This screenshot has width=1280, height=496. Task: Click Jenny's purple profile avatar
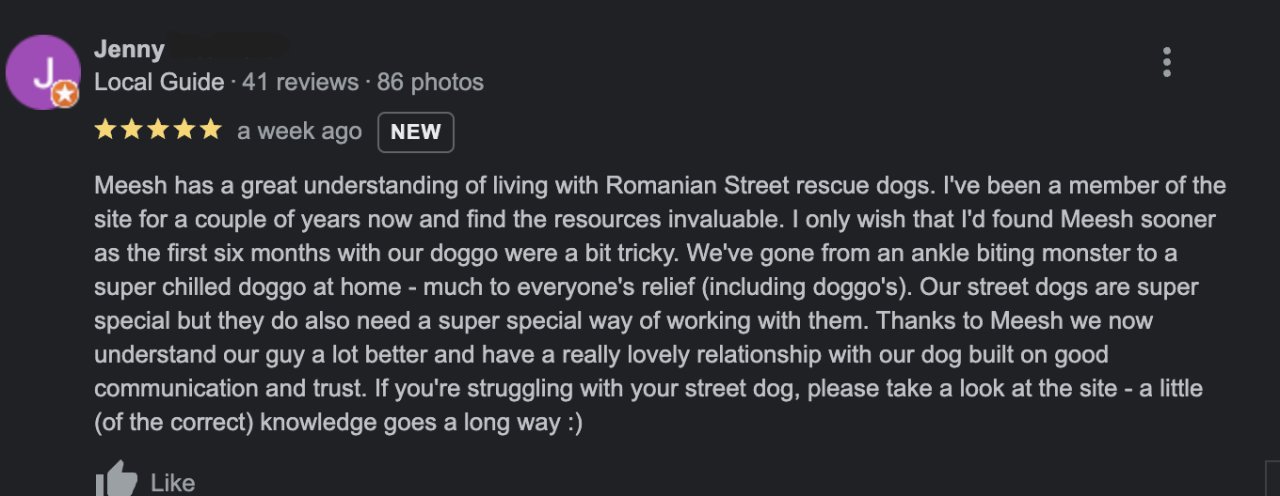click(40, 71)
